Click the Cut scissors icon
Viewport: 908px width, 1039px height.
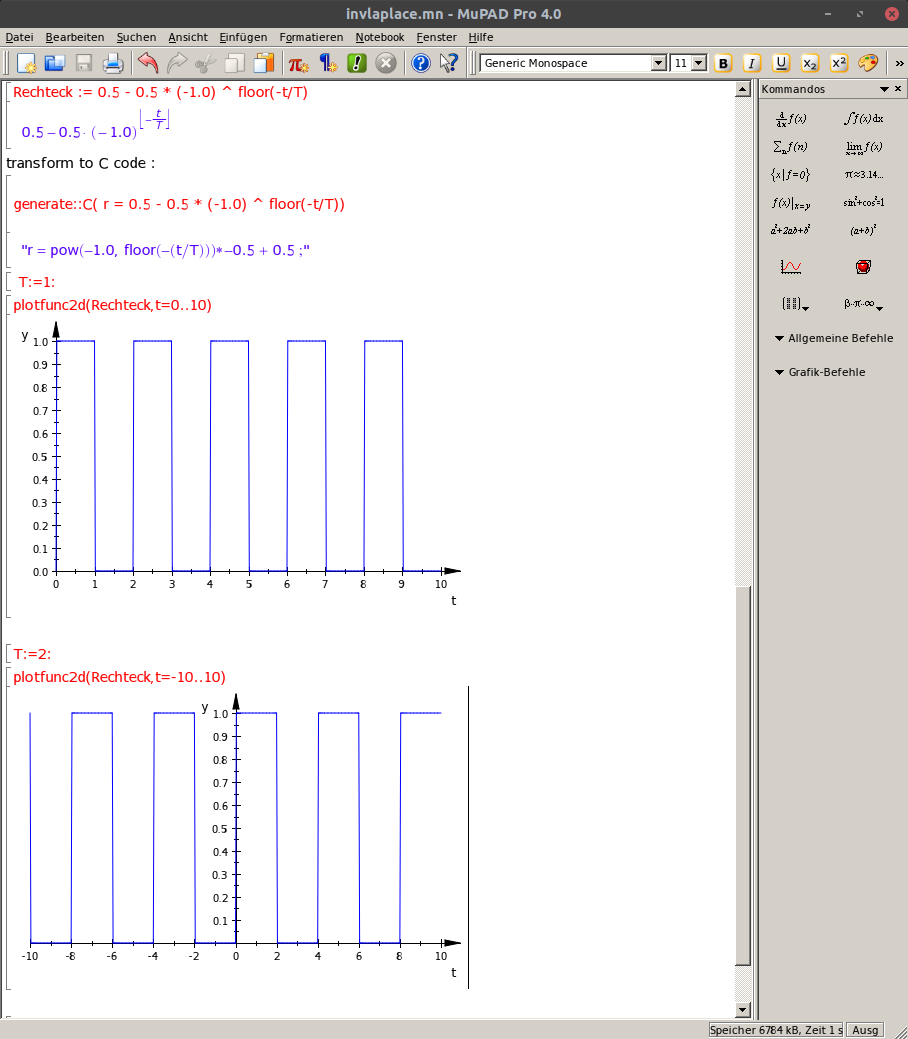206,63
